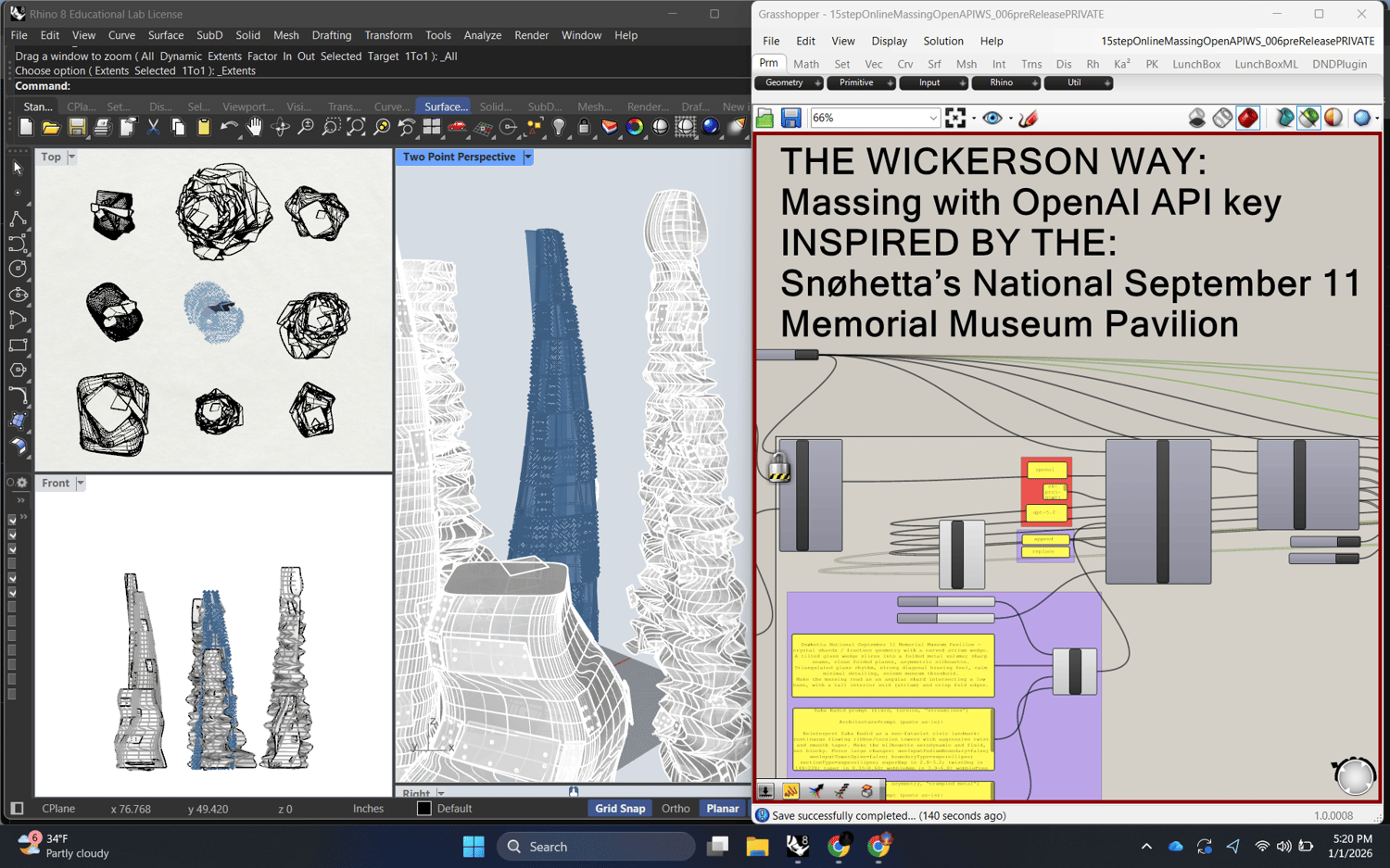Click the Default layer color swatch
The width and height of the screenshot is (1390, 868).
pyautogui.click(x=423, y=809)
